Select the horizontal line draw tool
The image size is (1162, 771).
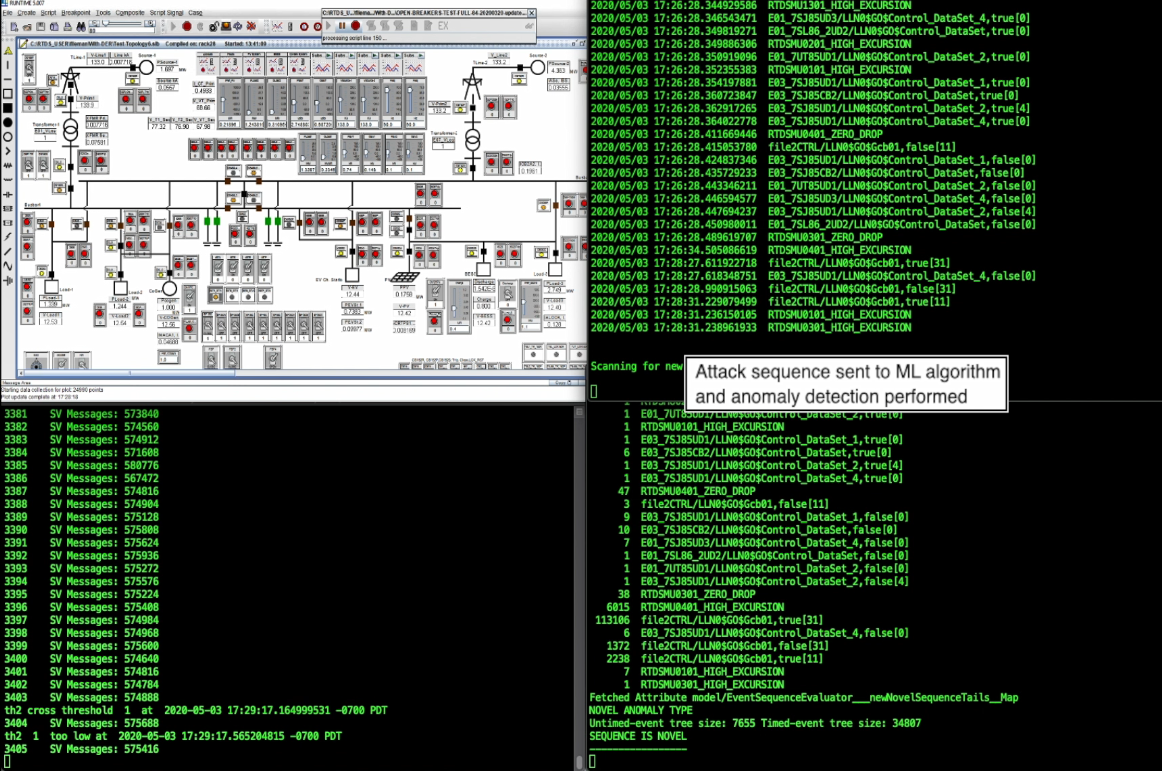[x=8, y=79]
